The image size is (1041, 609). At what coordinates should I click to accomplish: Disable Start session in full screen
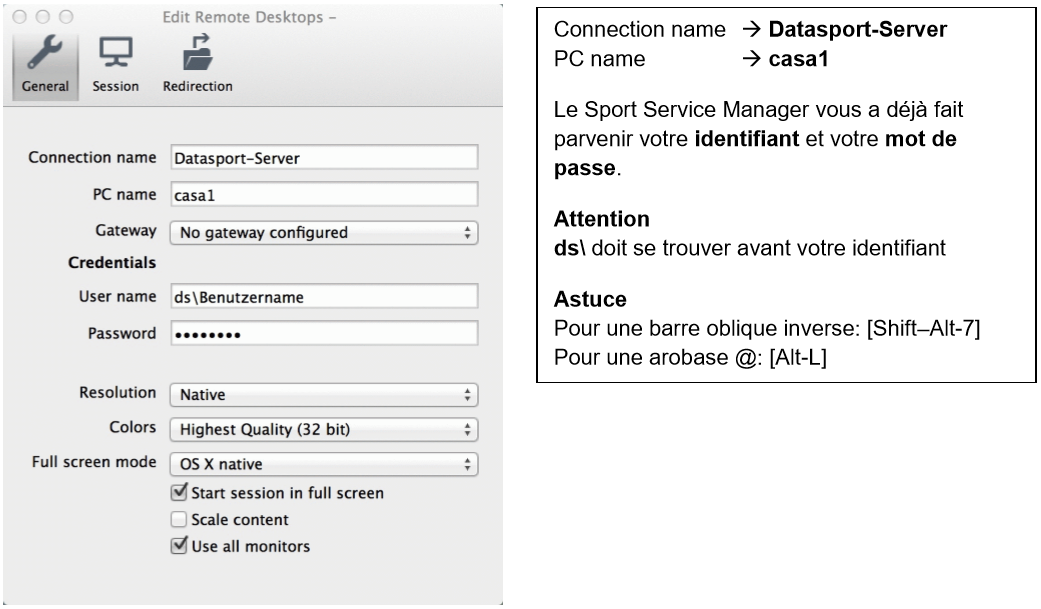pyautogui.click(x=179, y=493)
